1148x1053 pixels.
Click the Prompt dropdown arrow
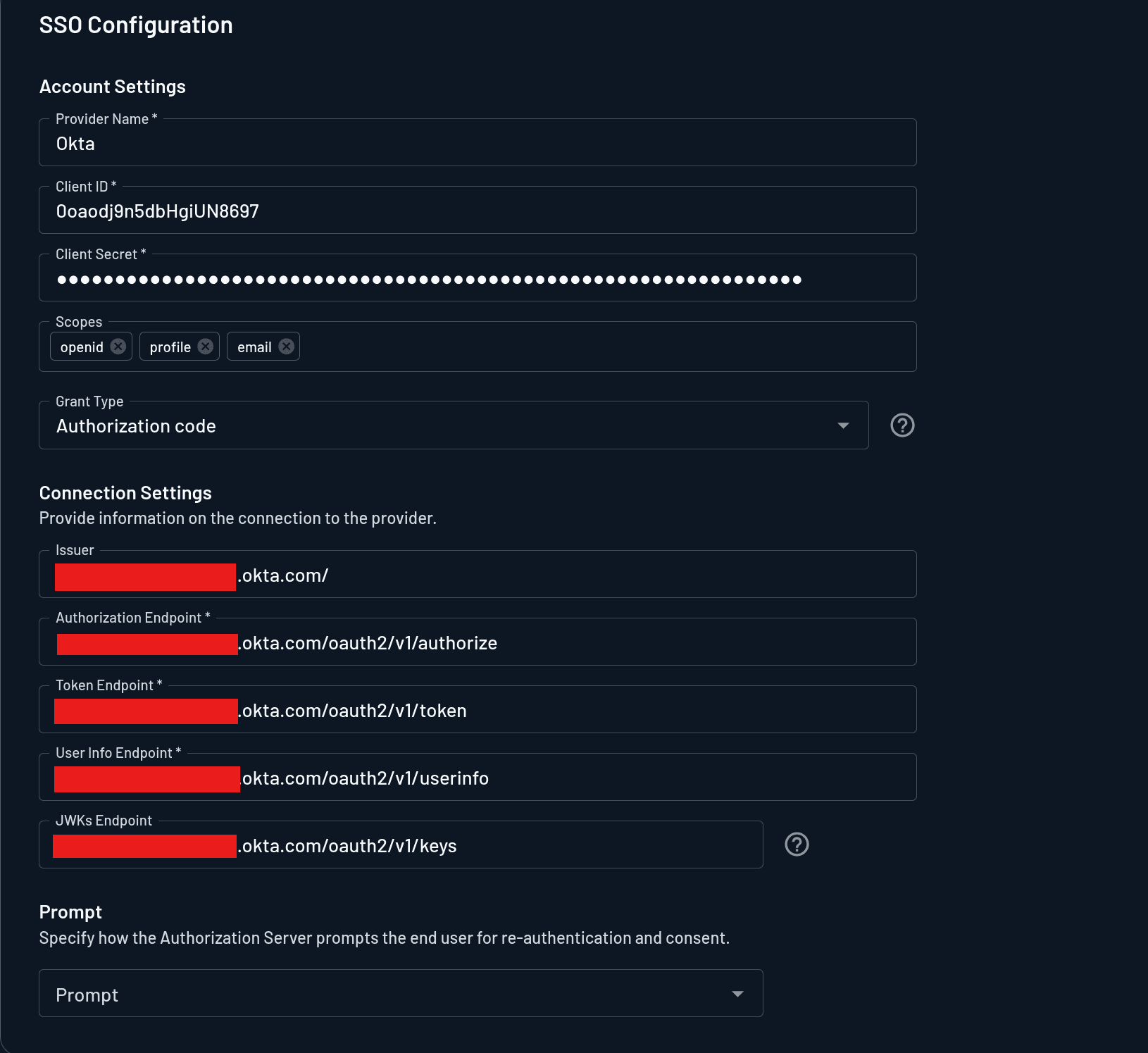737,993
